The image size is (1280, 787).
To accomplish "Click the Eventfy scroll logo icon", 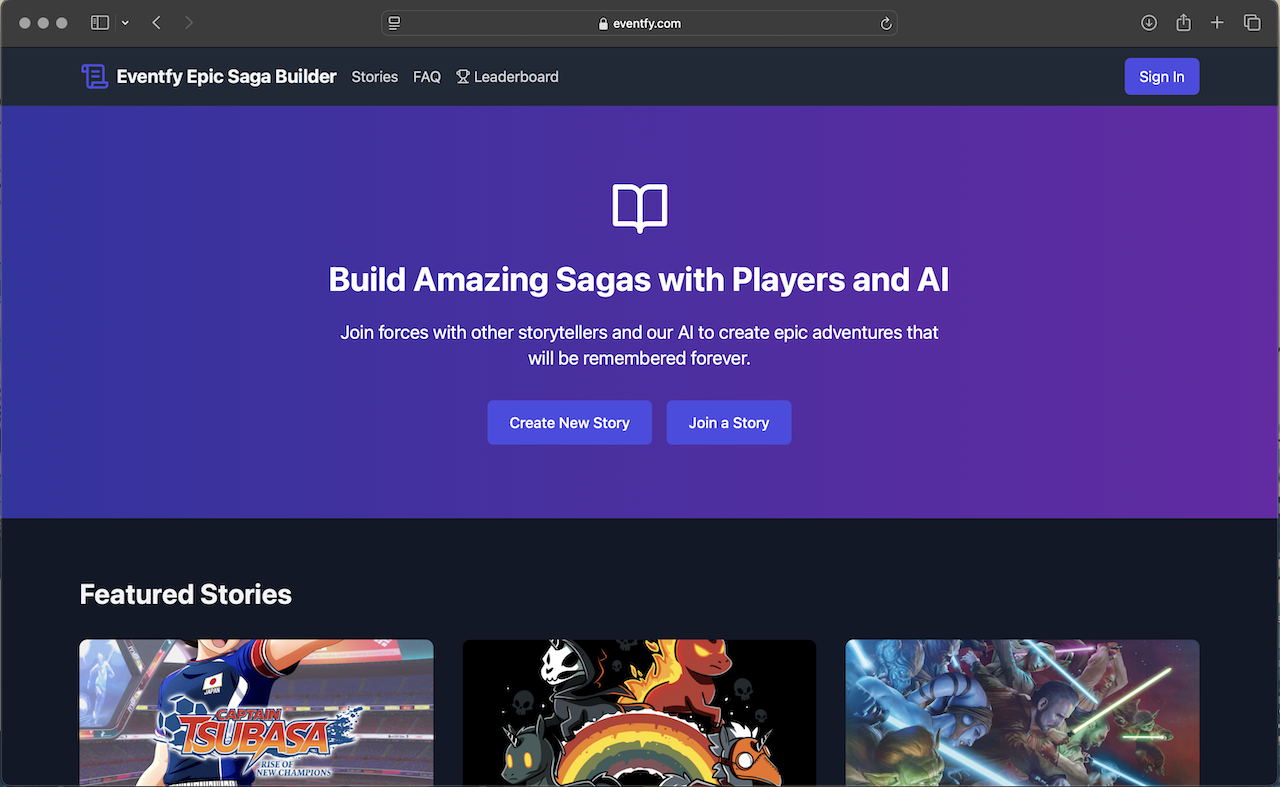I will (x=94, y=77).
